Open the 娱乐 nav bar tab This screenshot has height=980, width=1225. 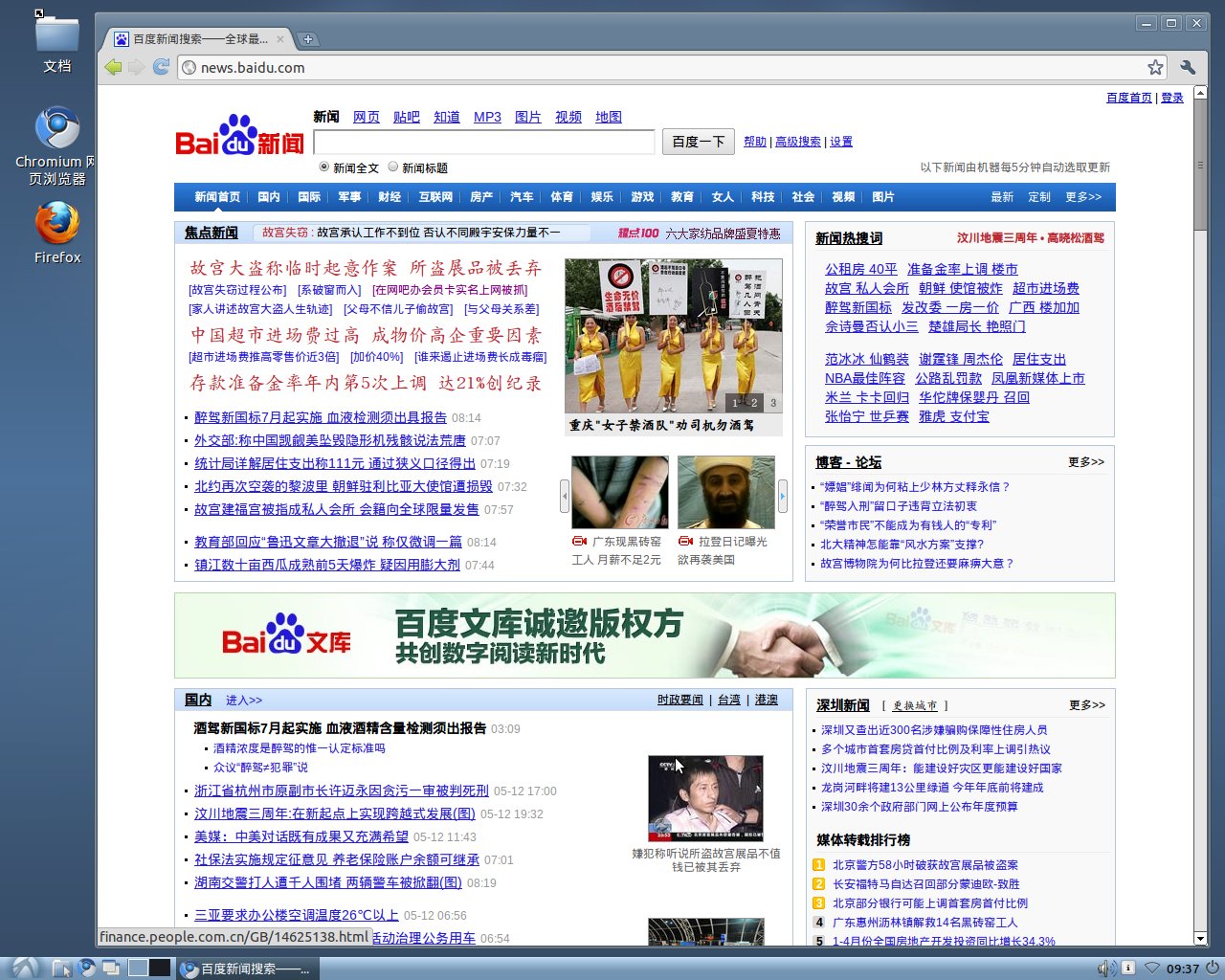point(602,197)
